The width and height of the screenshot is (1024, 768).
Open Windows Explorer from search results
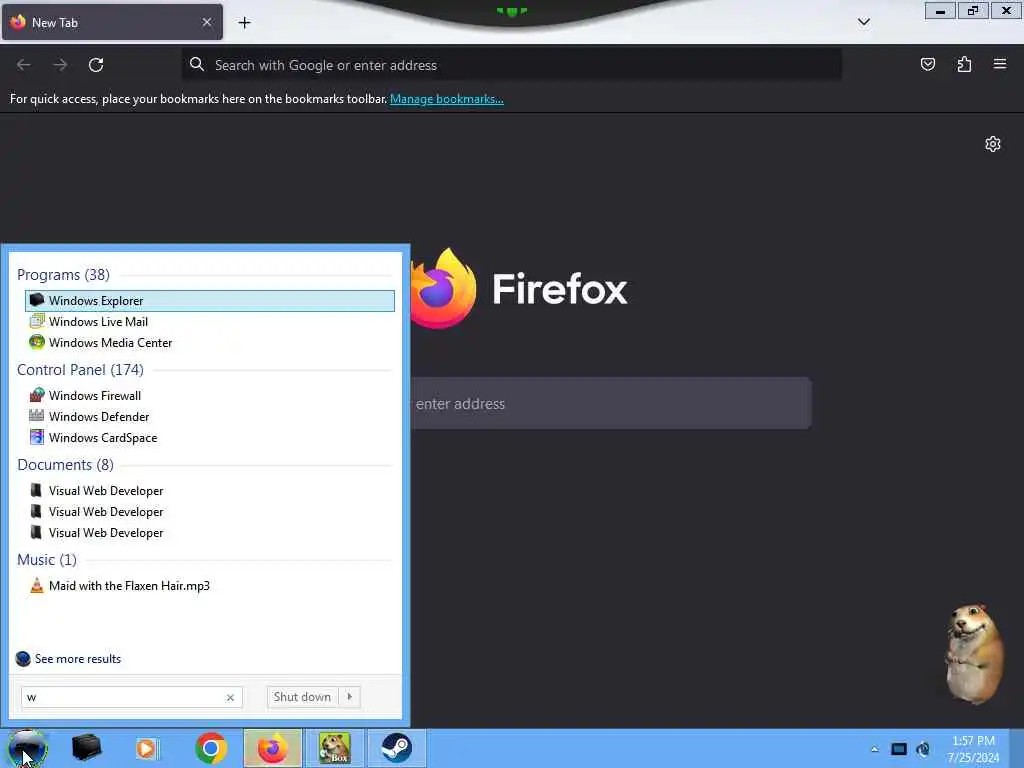tap(210, 300)
